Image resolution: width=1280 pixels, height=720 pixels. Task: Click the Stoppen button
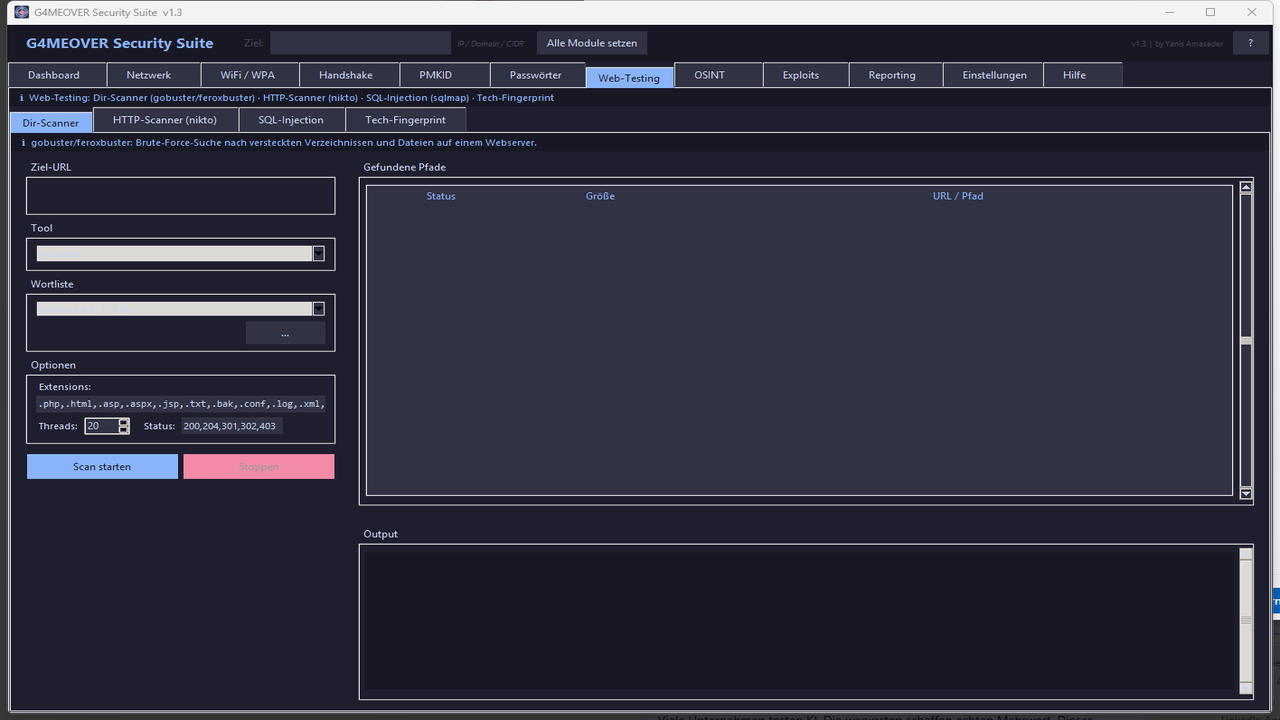259,467
